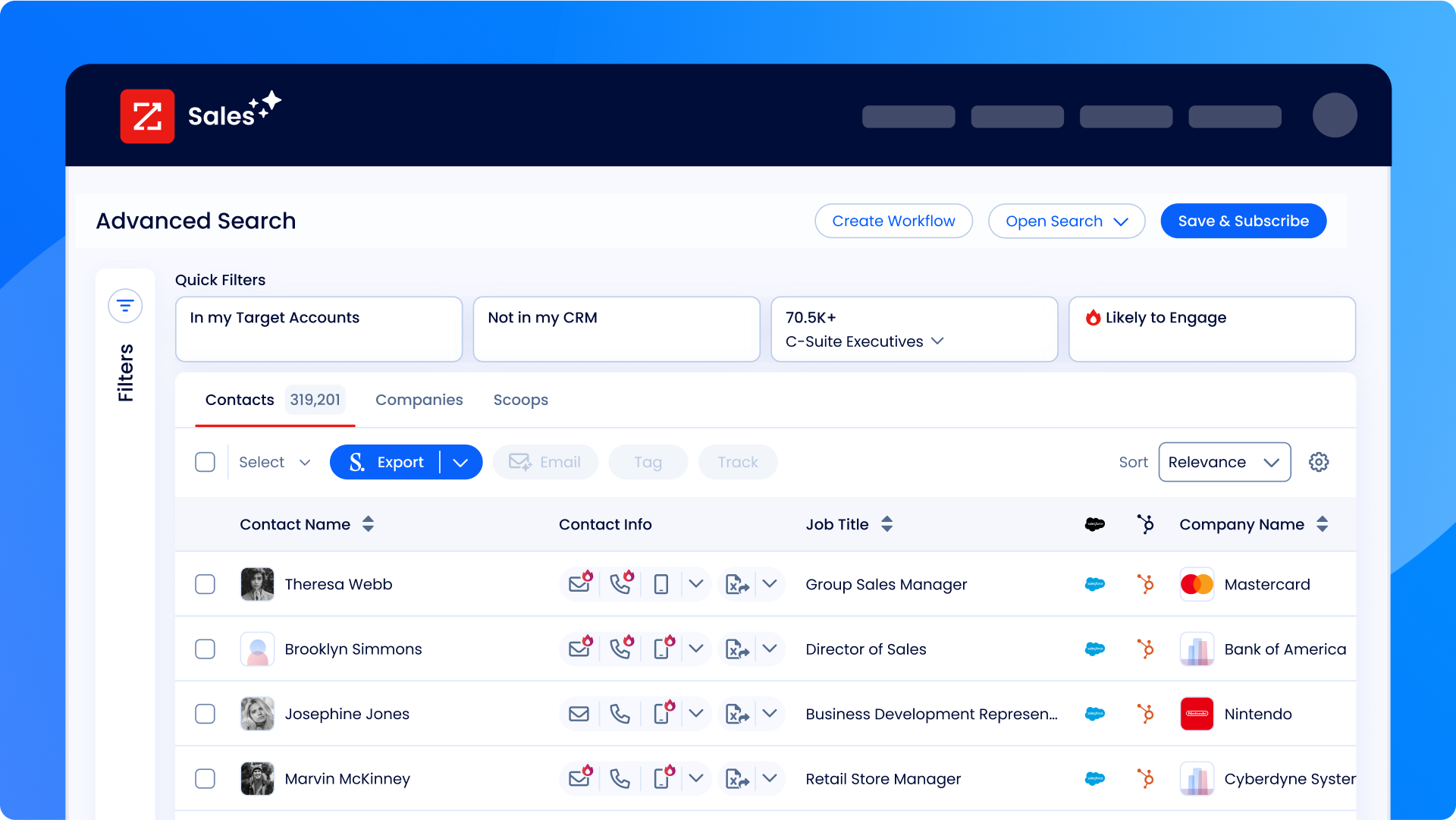Click email icon for Theresa Webb
Screen dimensions: 1456x820
tap(580, 583)
